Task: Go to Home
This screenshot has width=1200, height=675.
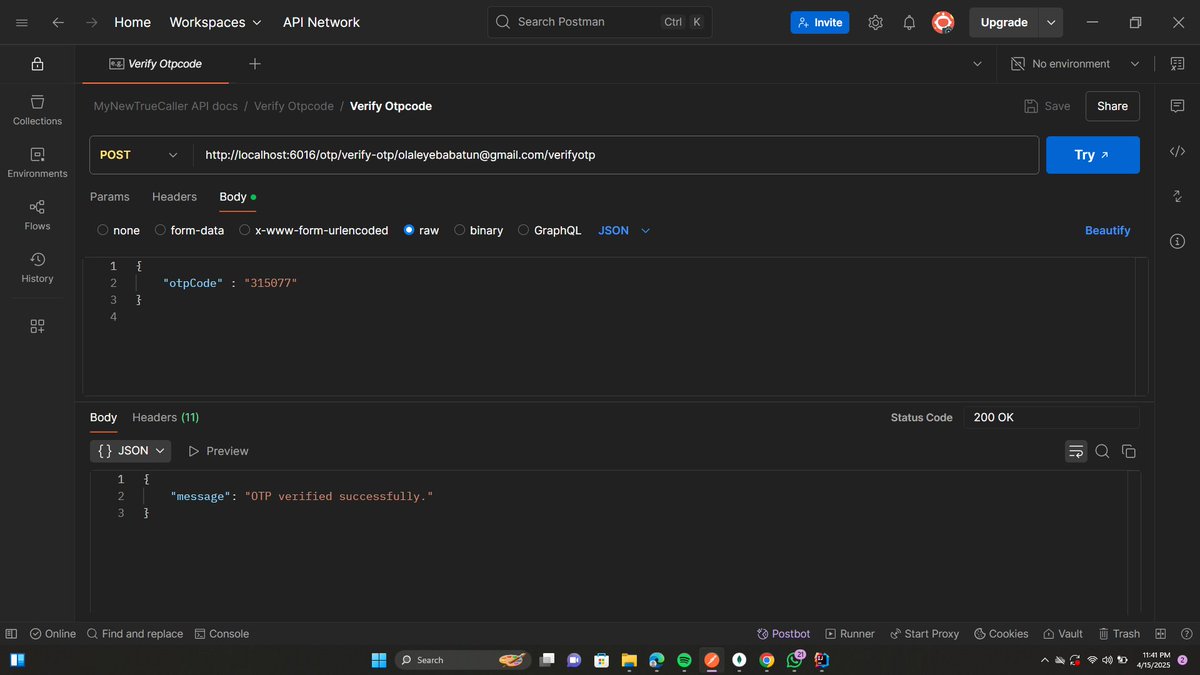Action: click(x=132, y=22)
